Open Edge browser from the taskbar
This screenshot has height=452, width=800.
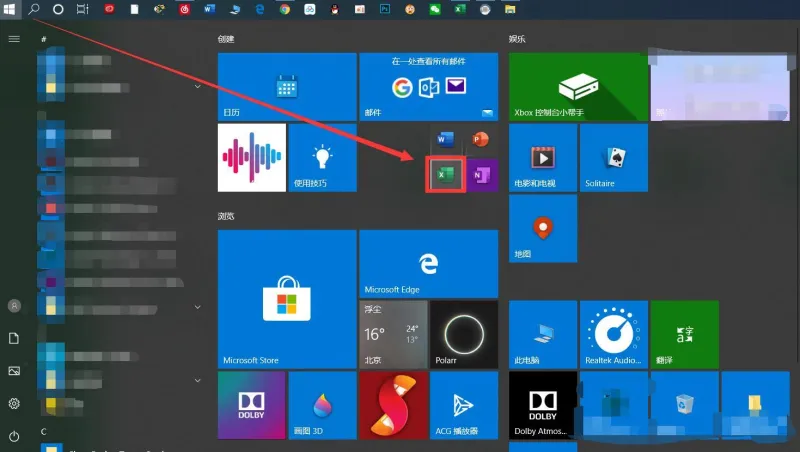(260, 9)
